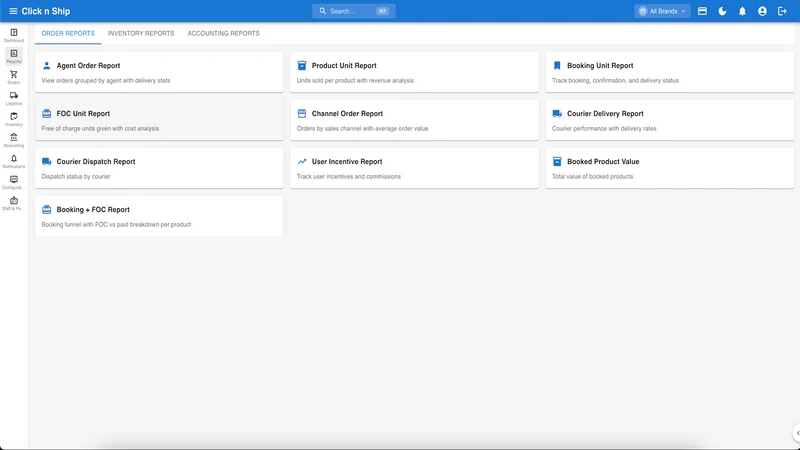
Task: Open the Accounting bank icon in sidebar
Action: pyautogui.click(x=14, y=140)
